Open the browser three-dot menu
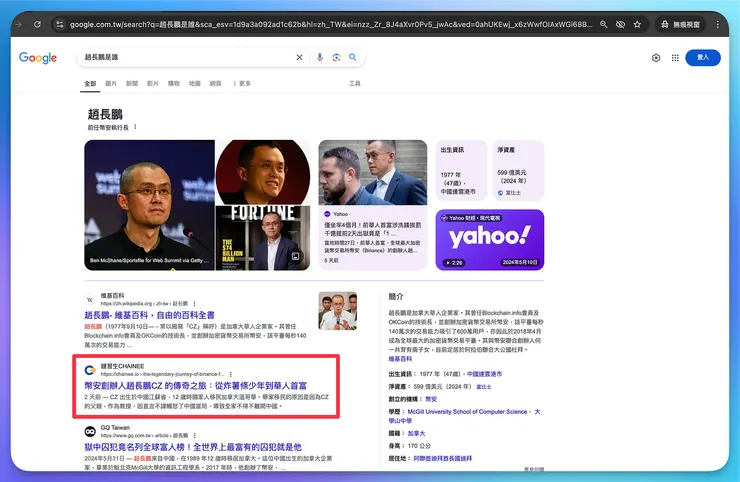 [718, 24]
